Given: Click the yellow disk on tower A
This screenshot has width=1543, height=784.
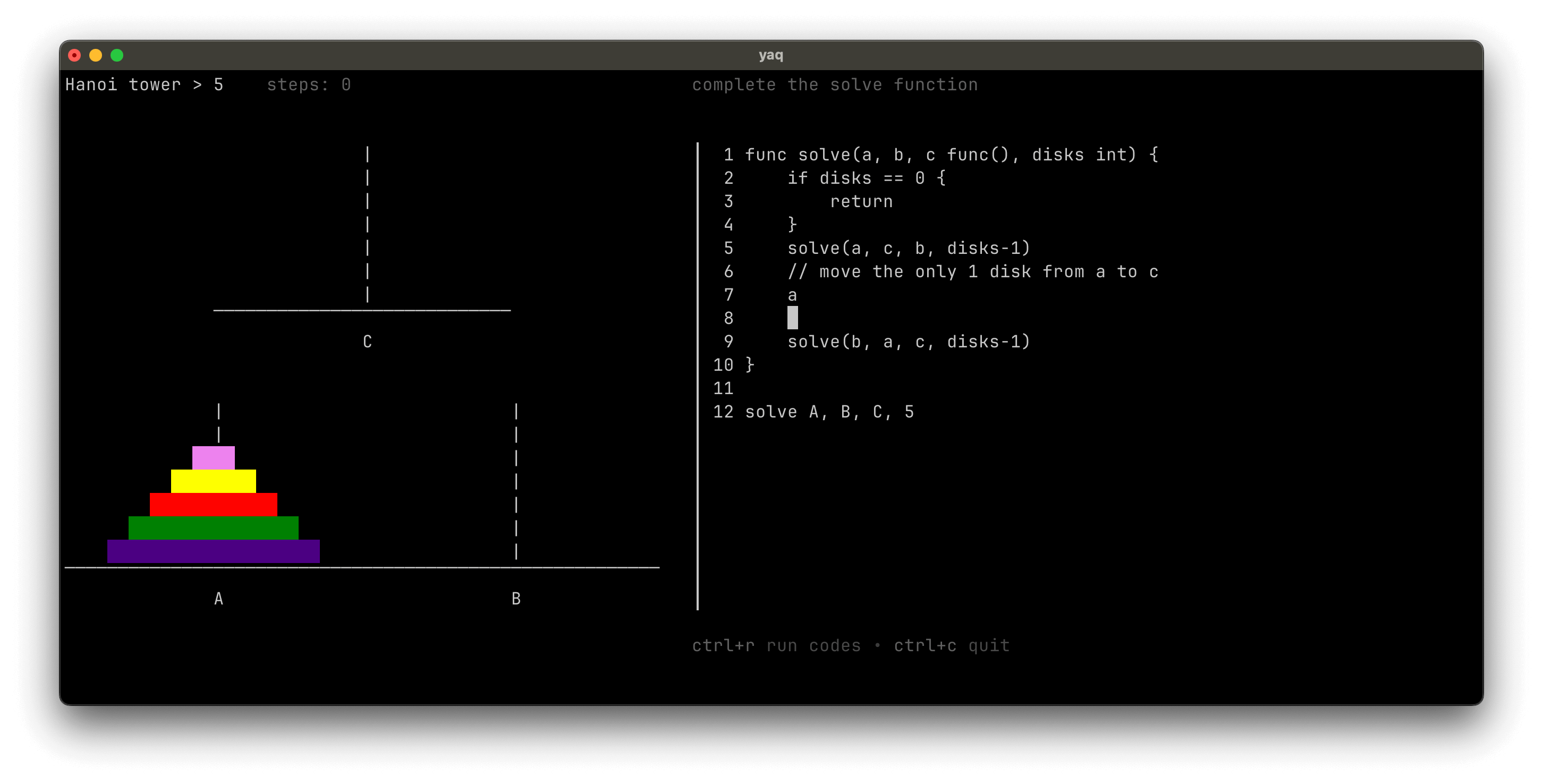Looking at the screenshot, I should click(213, 481).
